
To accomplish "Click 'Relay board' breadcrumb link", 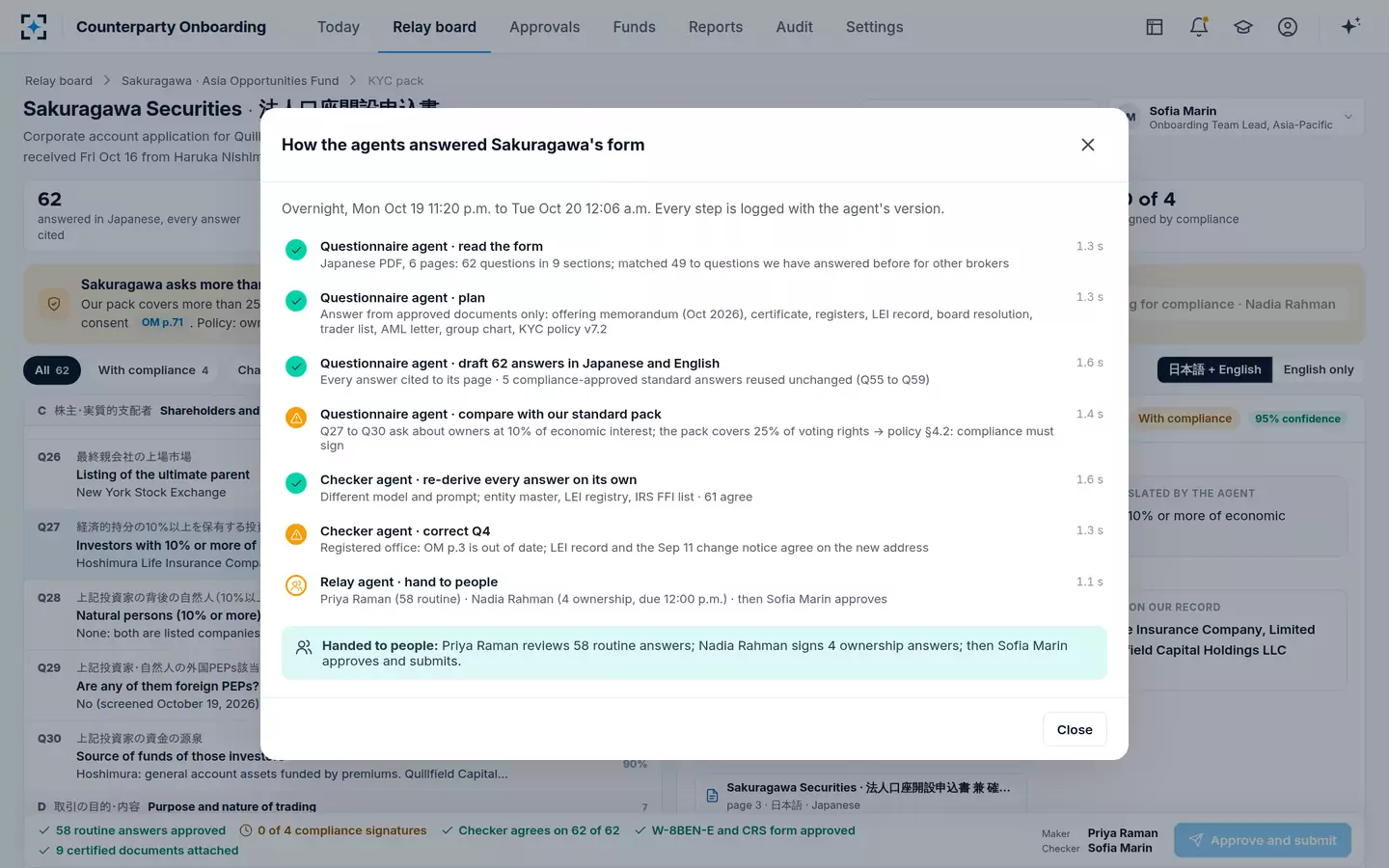I will coord(59,81).
